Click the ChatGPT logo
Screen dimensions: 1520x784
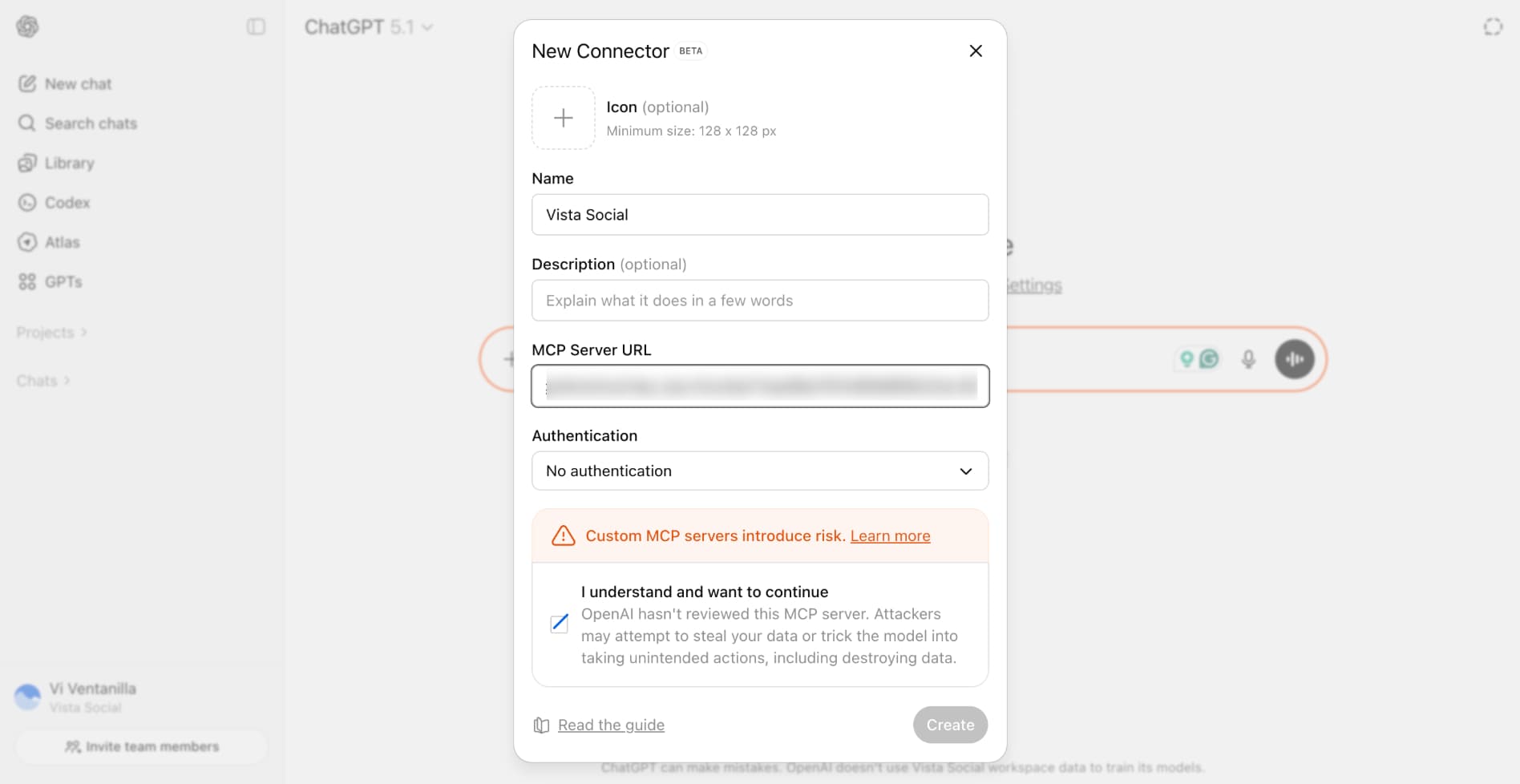(x=26, y=26)
